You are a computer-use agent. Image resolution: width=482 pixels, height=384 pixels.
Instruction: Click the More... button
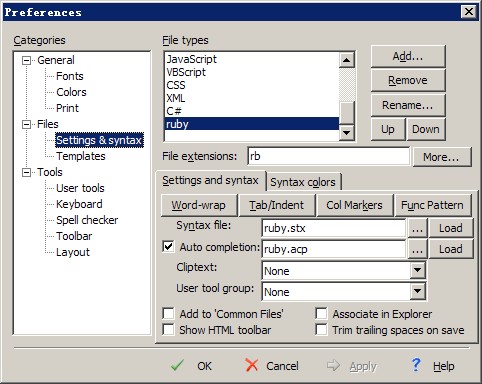click(x=442, y=157)
